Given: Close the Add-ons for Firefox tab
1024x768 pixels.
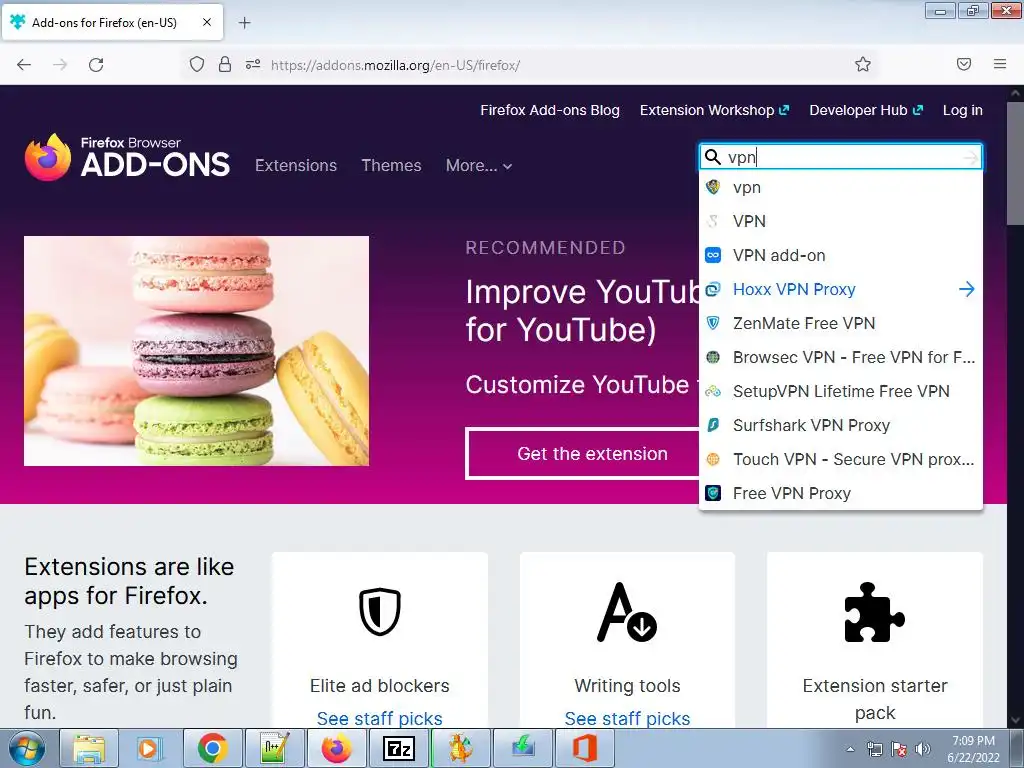Looking at the screenshot, I should pos(207,22).
